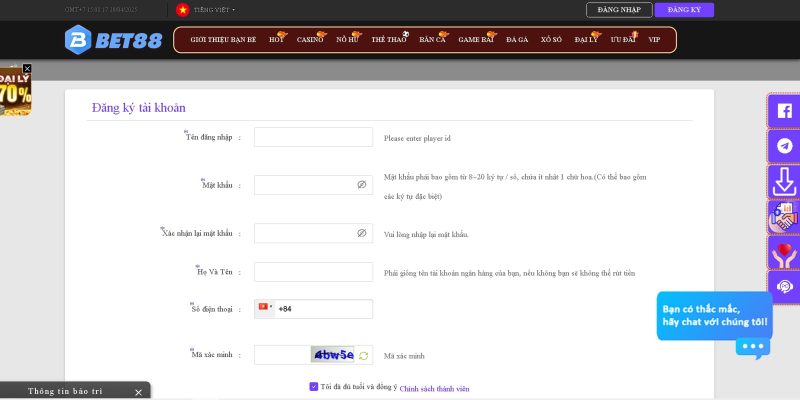Screen dimensions: 800x400
Task: Open the chat bubble with three dots
Action: coord(753,347)
